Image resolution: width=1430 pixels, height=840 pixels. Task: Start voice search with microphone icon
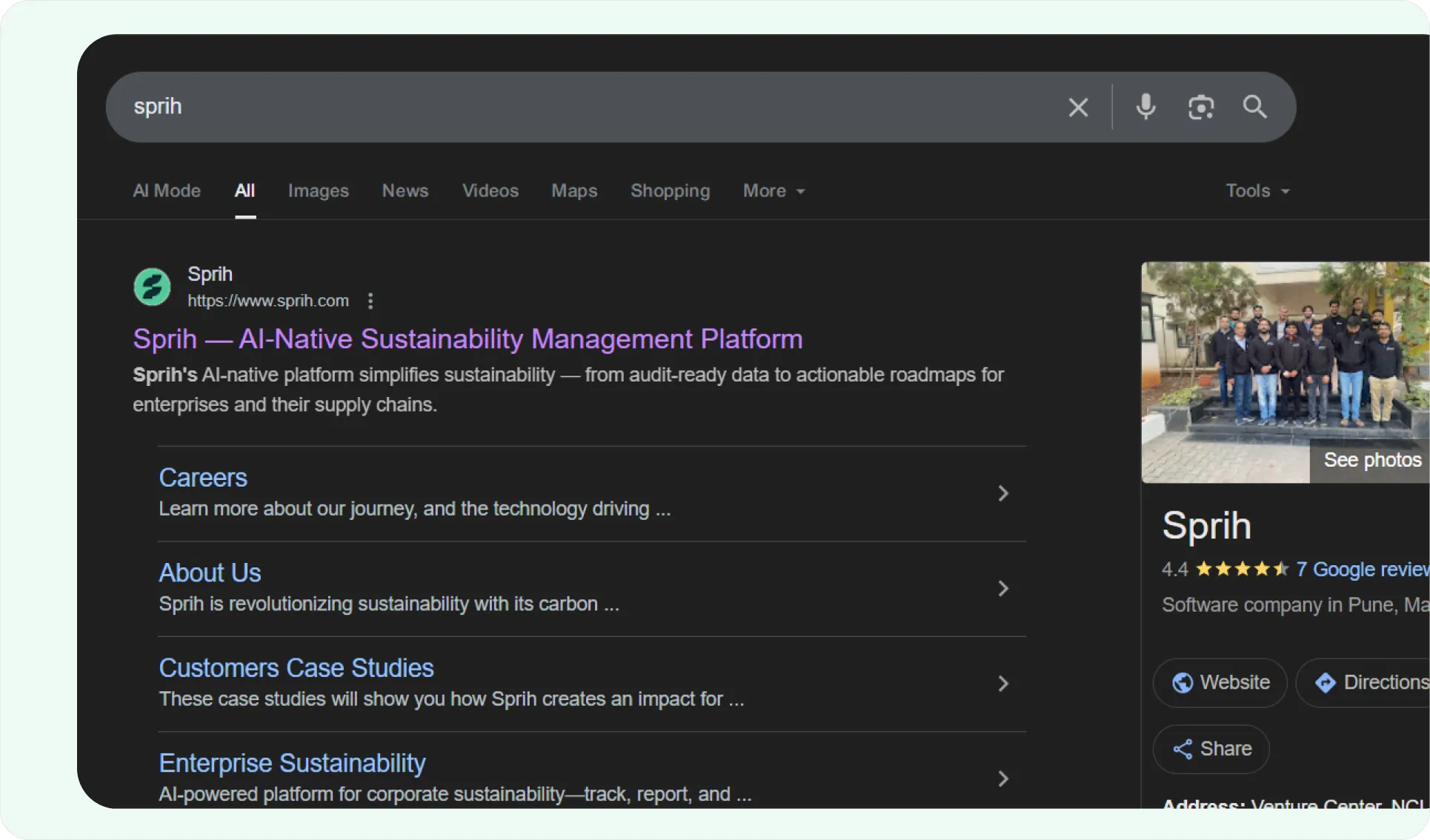pyautogui.click(x=1145, y=107)
